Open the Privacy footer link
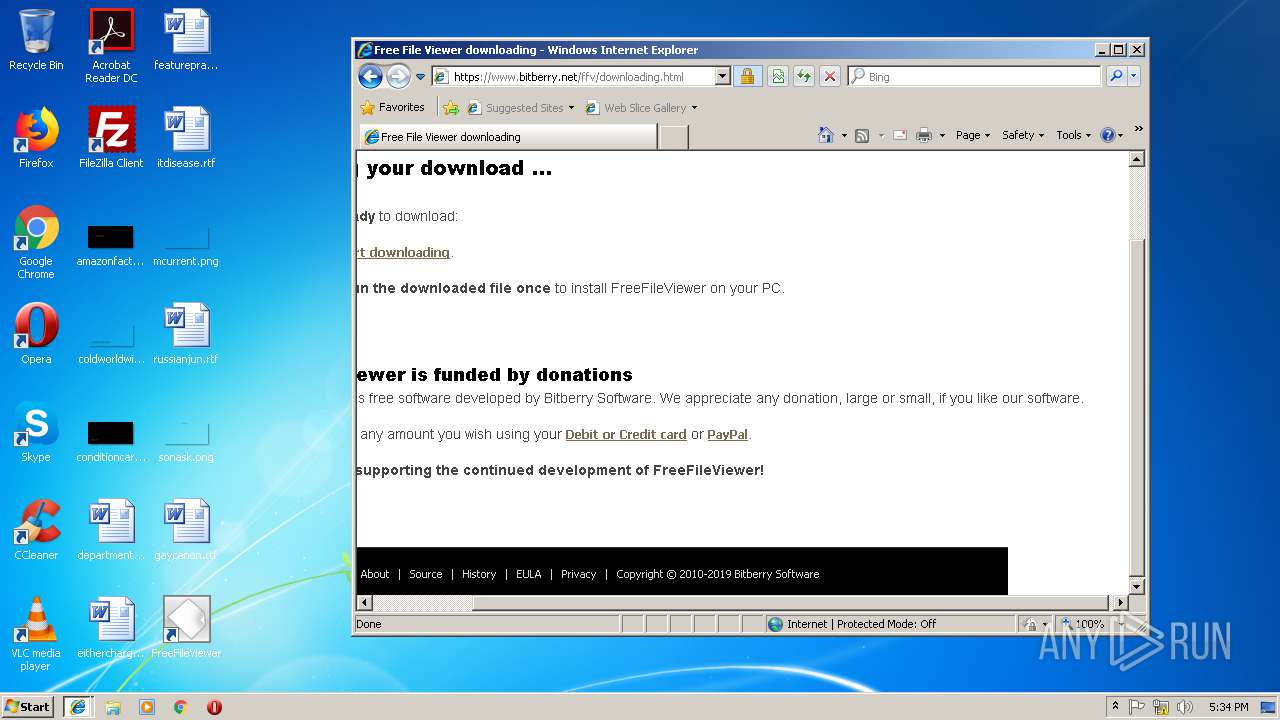1280x720 pixels. [578, 574]
